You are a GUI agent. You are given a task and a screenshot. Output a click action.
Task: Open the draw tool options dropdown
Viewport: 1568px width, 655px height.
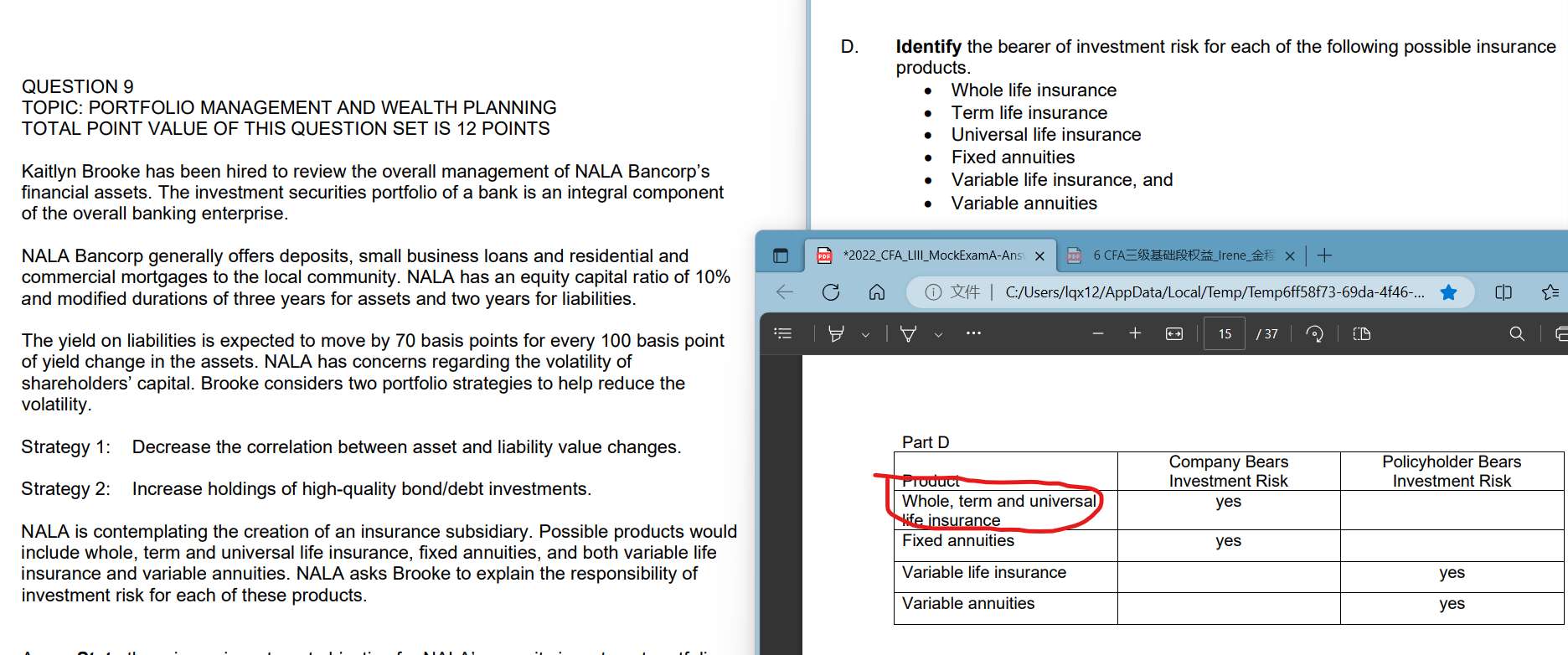(938, 334)
